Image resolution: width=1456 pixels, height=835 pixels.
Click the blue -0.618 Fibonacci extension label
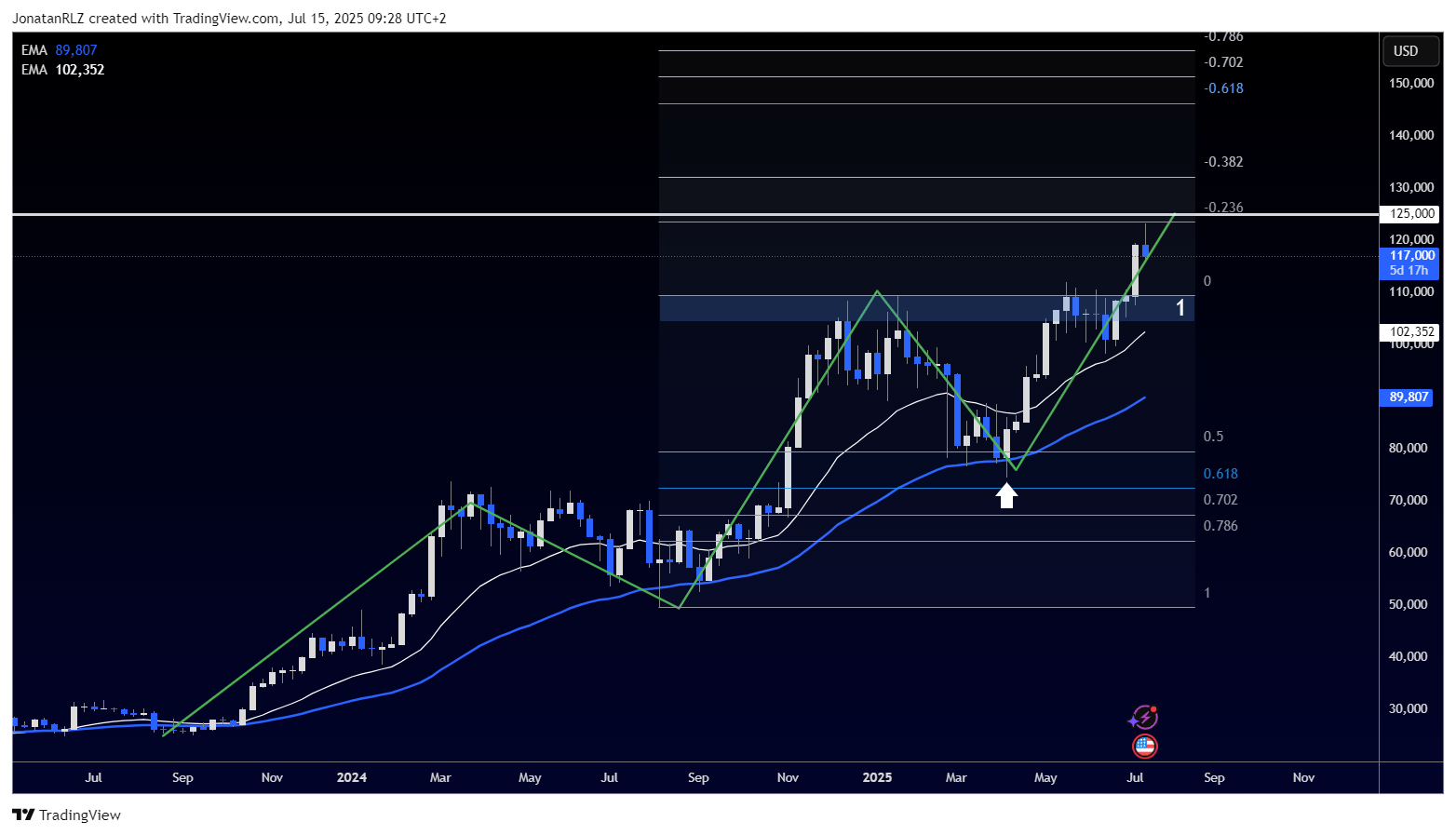[x=1223, y=88]
